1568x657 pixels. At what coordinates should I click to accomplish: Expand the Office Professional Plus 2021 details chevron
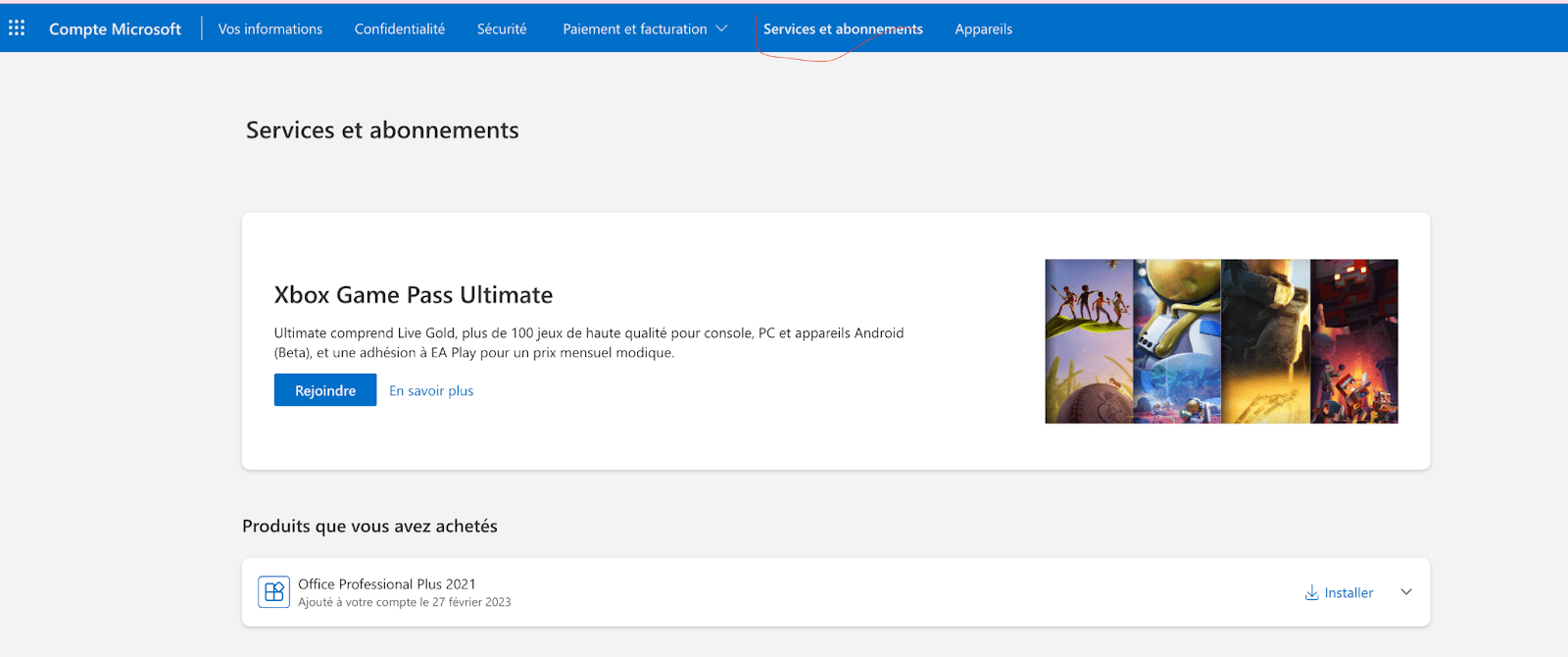coord(1406,592)
